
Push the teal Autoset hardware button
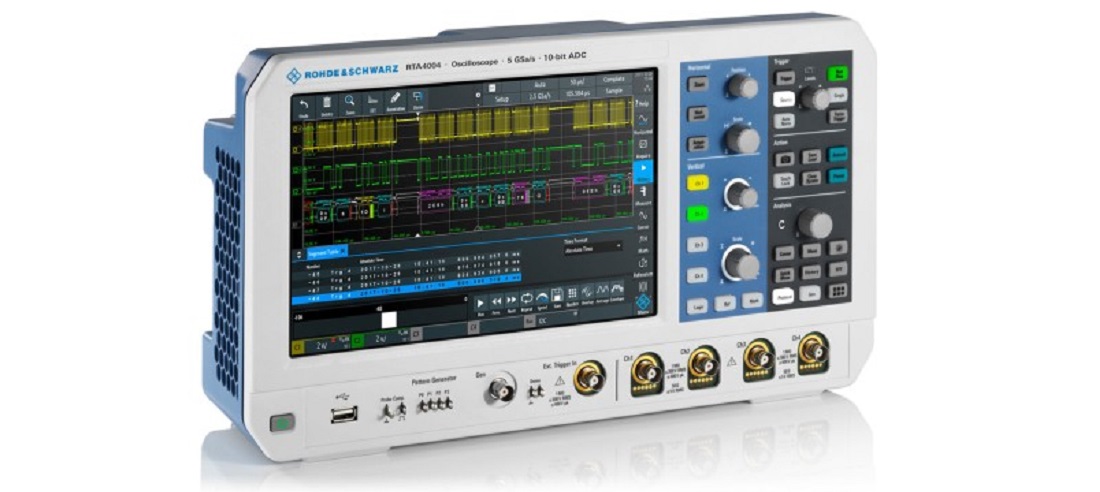838,154
